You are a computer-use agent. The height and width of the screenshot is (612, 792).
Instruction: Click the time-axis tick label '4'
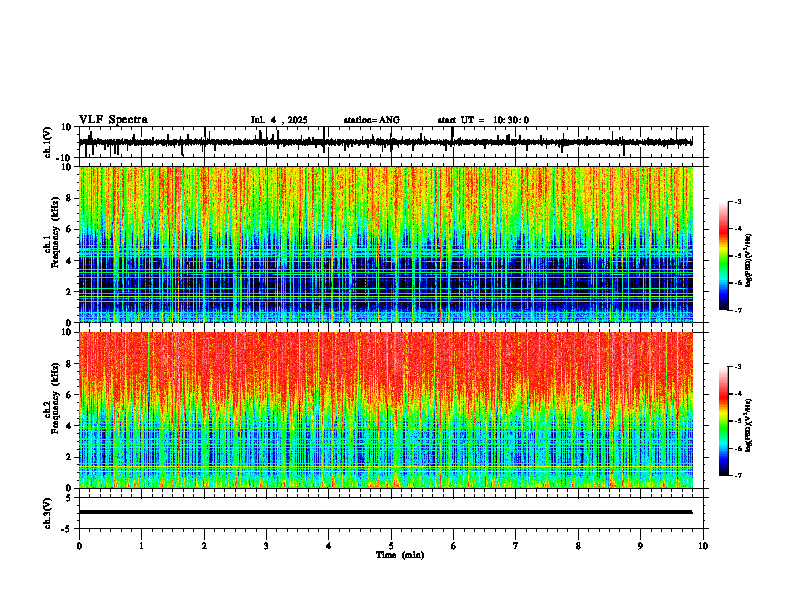tap(329, 546)
